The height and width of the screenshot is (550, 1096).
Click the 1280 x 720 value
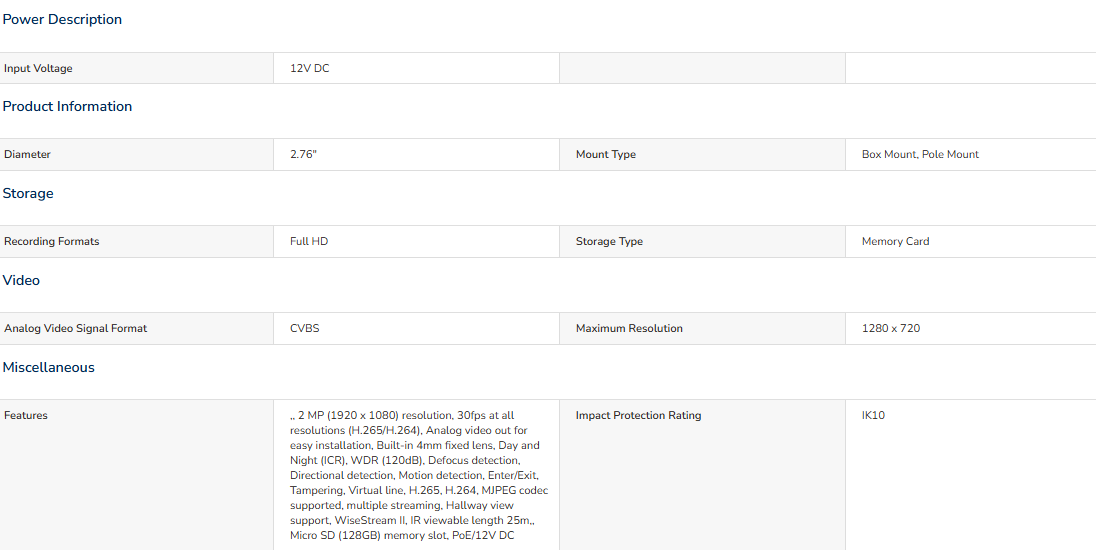point(890,328)
